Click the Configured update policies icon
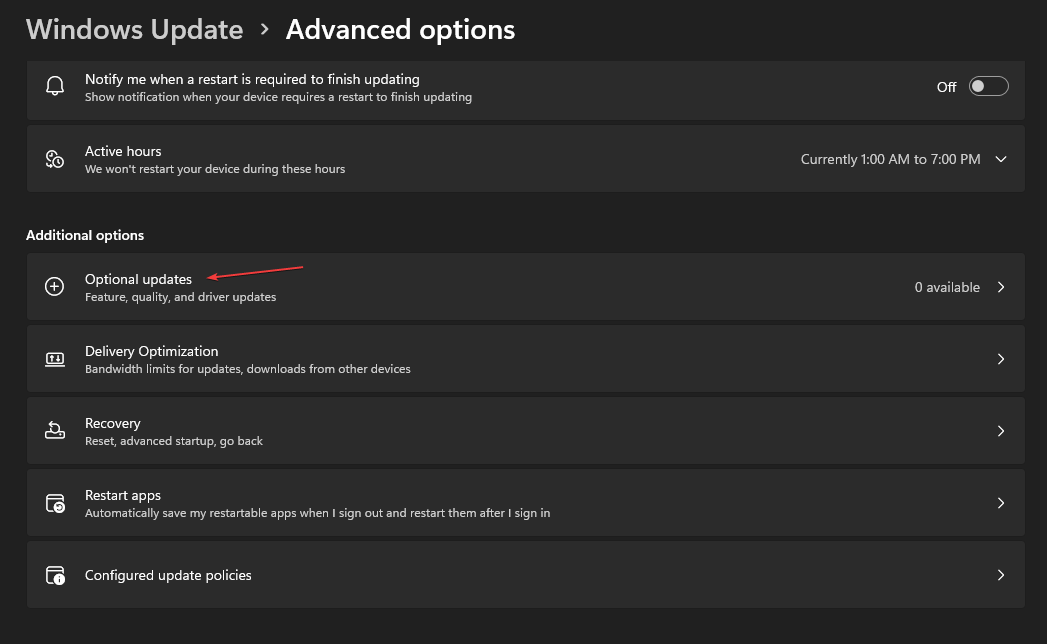The height and width of the screenshot is (644, 1047). pyautogui.click(x=55, y=575)
